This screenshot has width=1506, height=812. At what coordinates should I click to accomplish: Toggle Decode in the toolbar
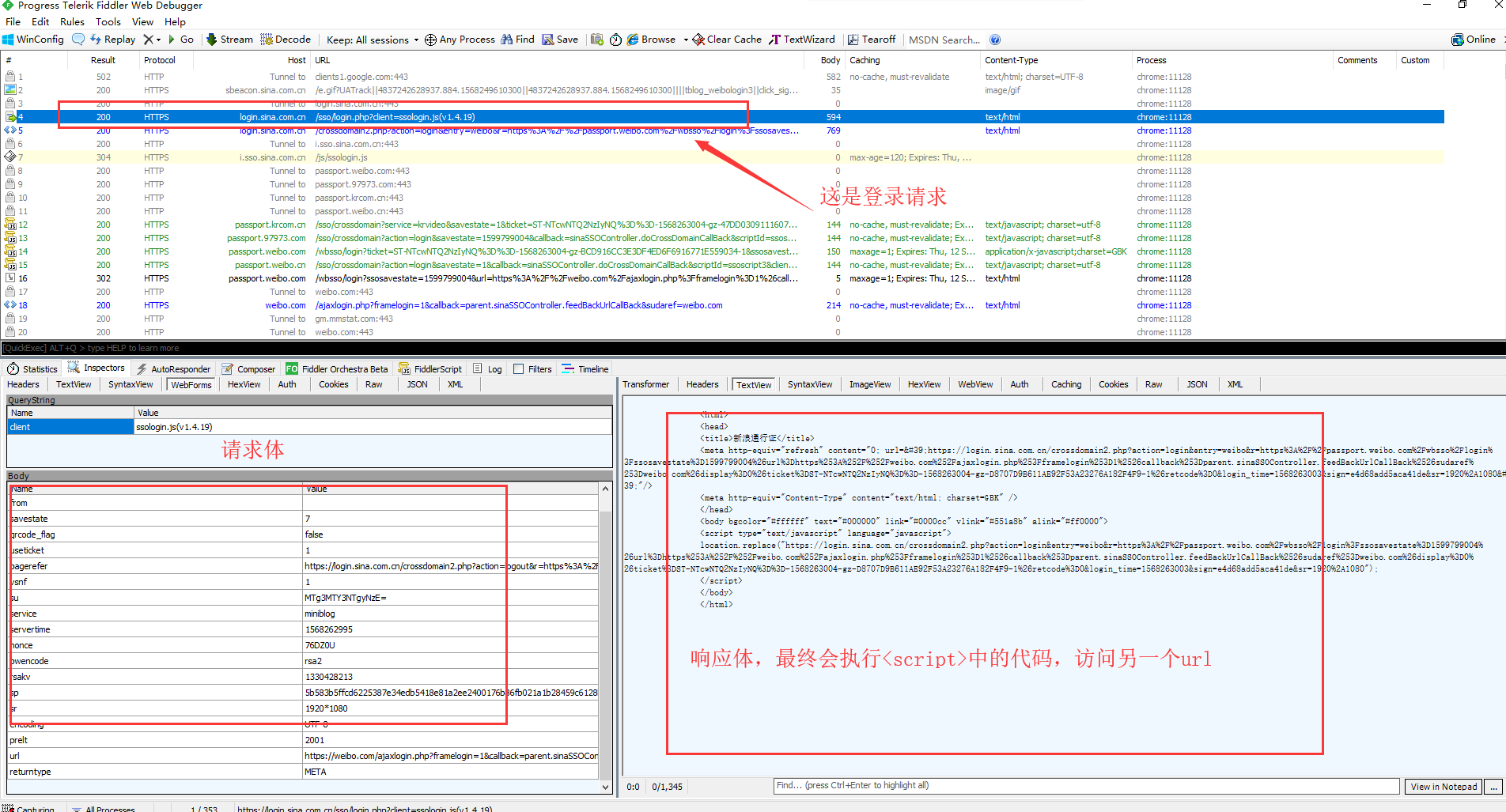click(286, 40)
